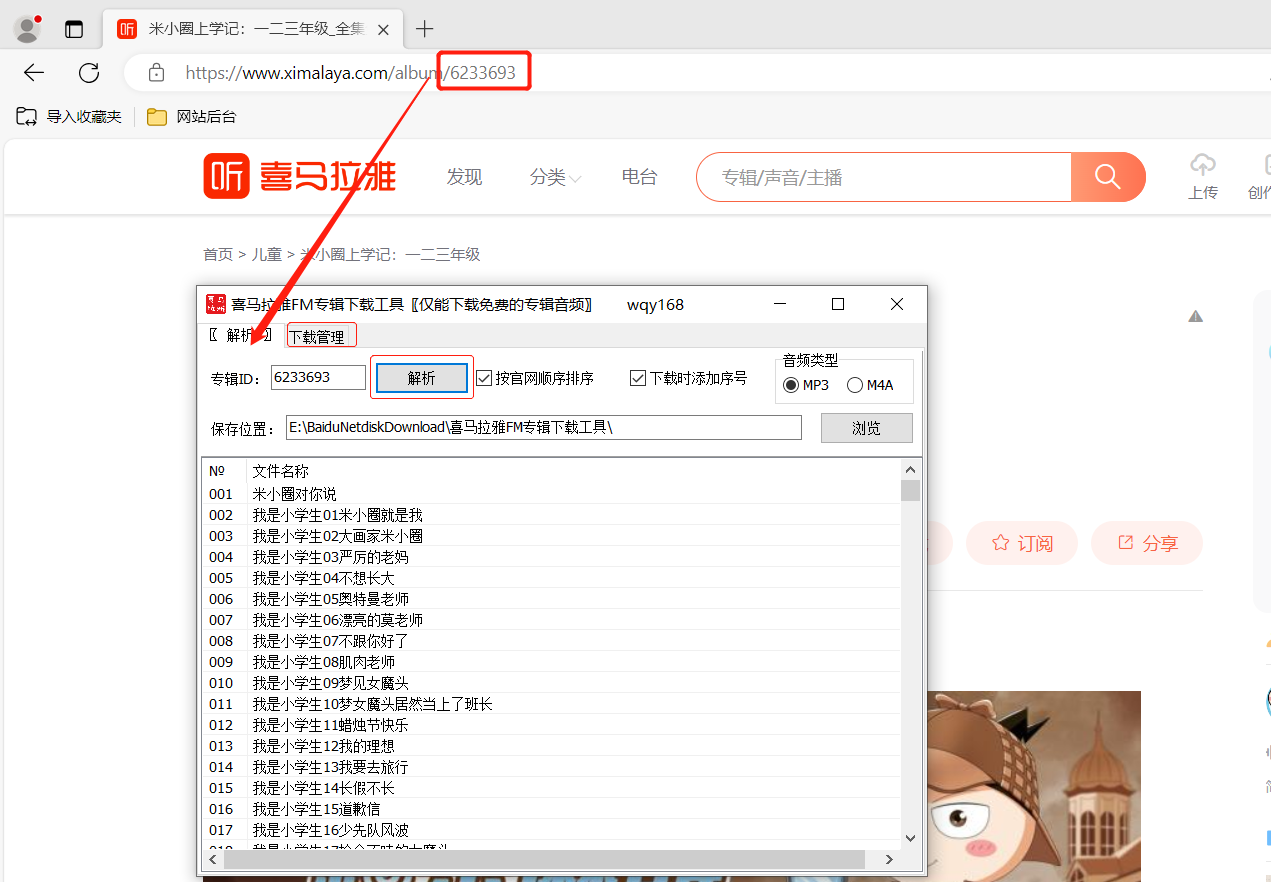The width and height of the screenshot is (1271, 882).
Task: Open the 发现 navigation link
Action: (464, 177)
